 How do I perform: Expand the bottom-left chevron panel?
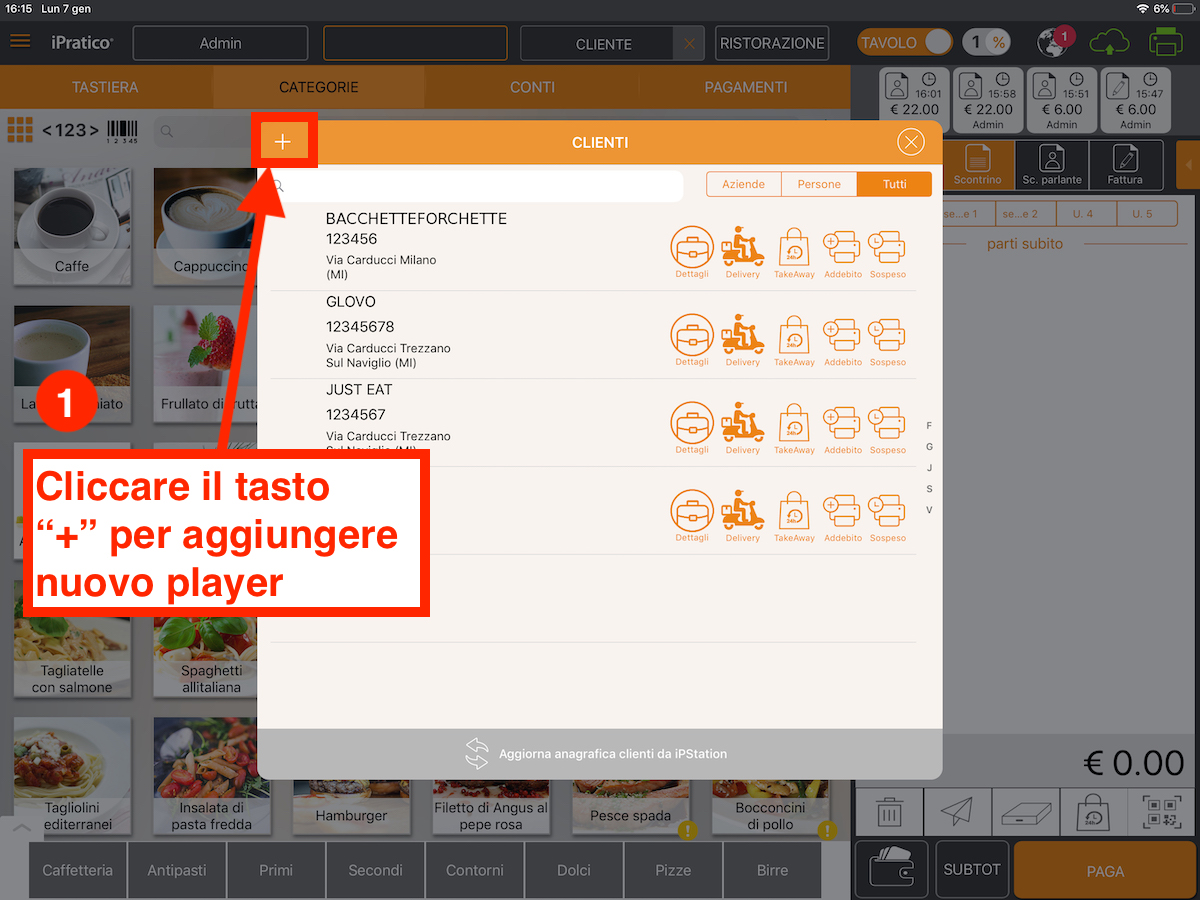click(22, 827)
